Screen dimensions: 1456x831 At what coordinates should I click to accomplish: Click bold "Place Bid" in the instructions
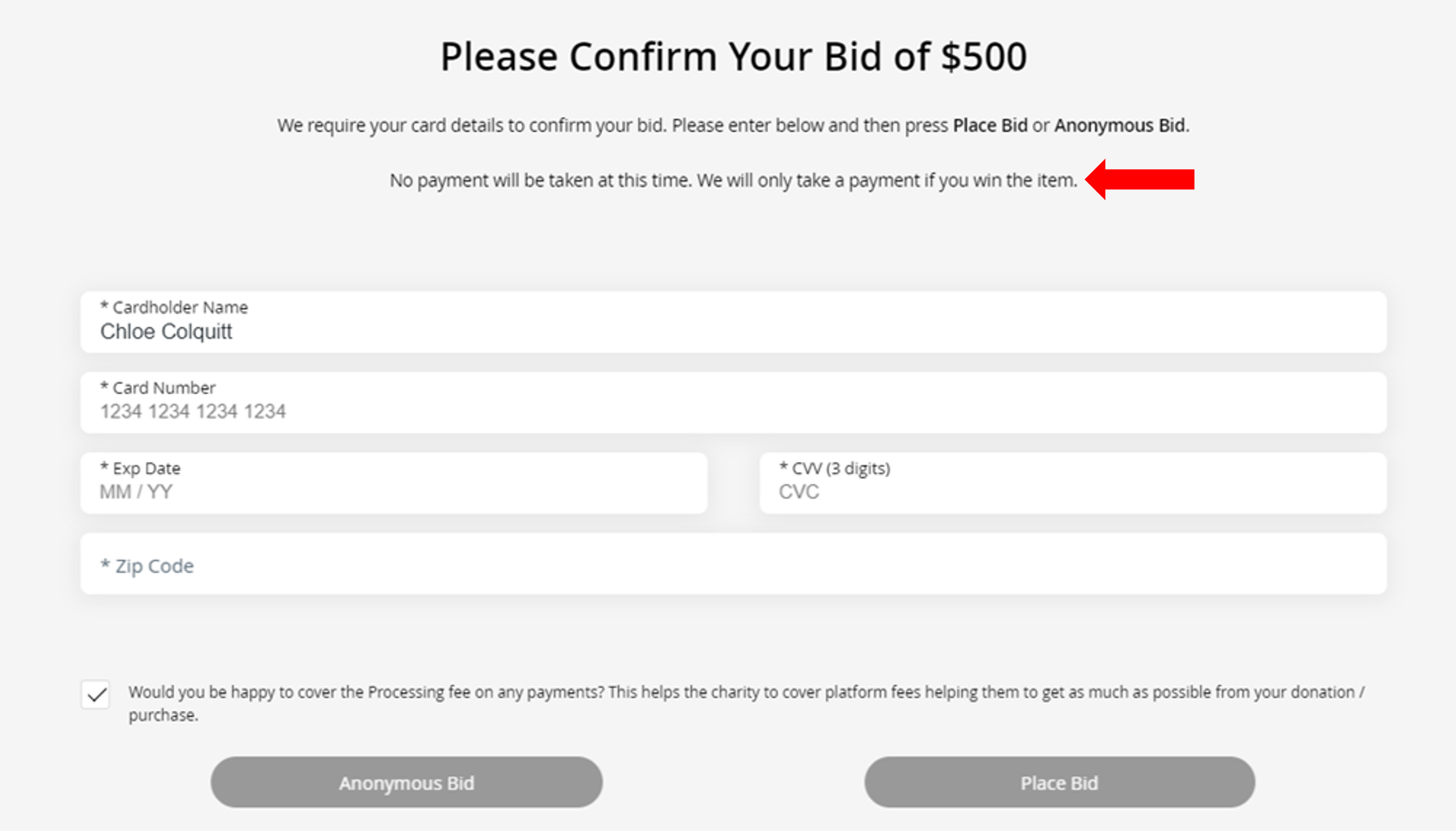click(990, 125)
